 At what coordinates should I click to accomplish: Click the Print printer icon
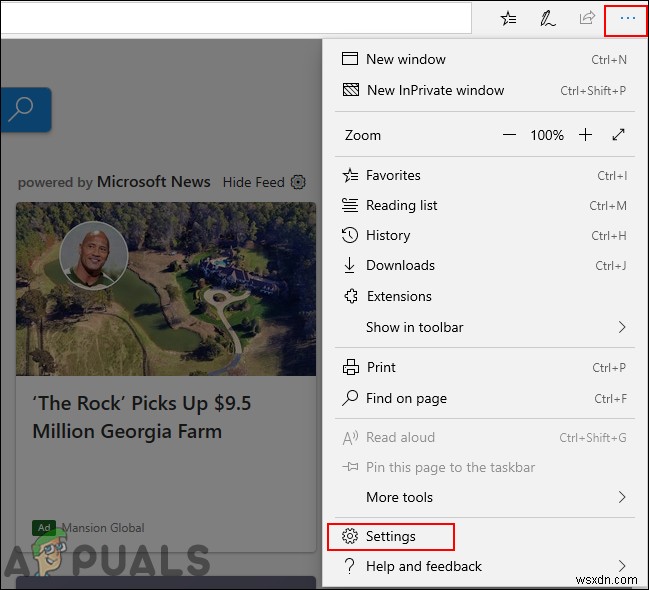click(x=351, y=367)
